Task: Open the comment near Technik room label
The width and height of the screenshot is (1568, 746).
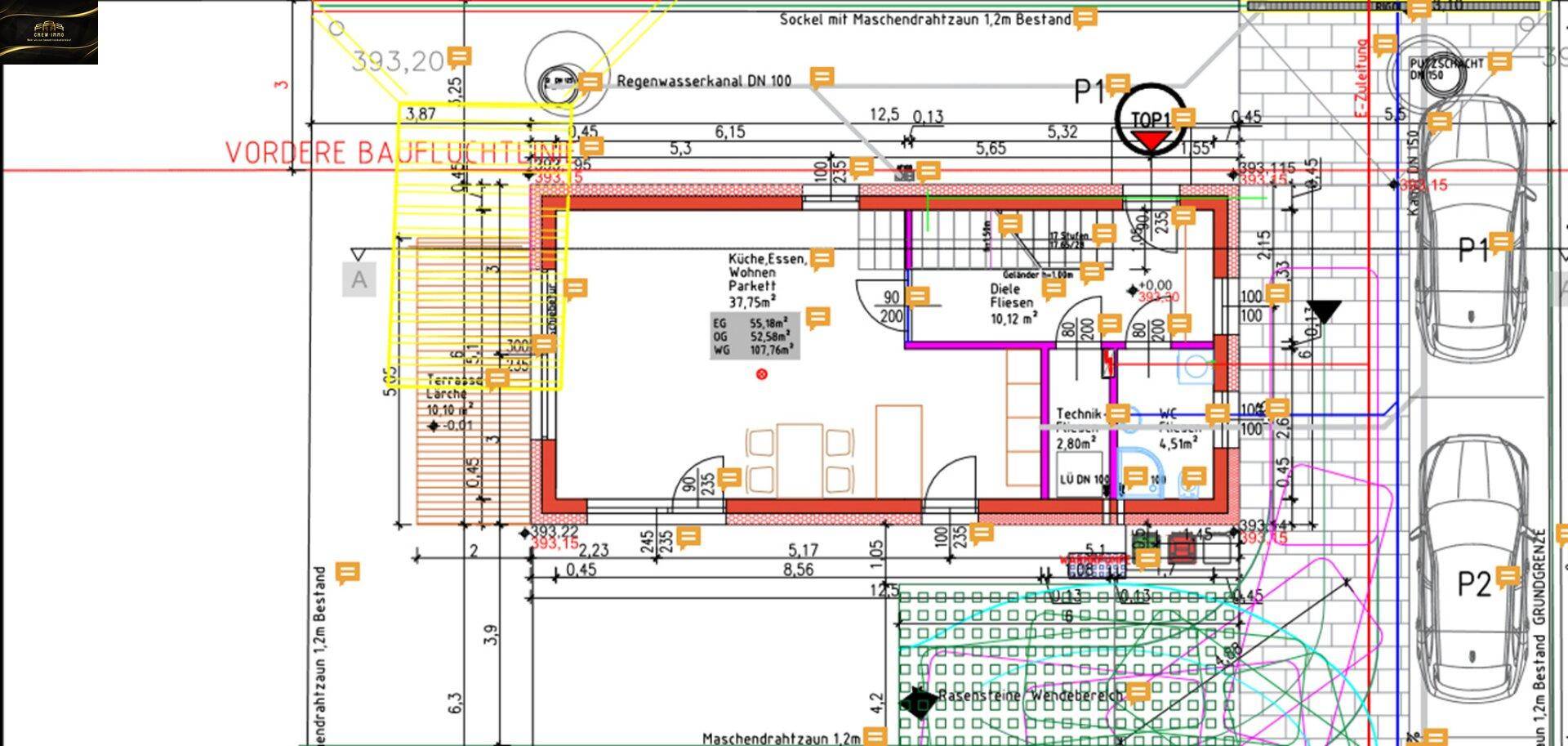Action: pyautogui.click(x=1117, y=413)
